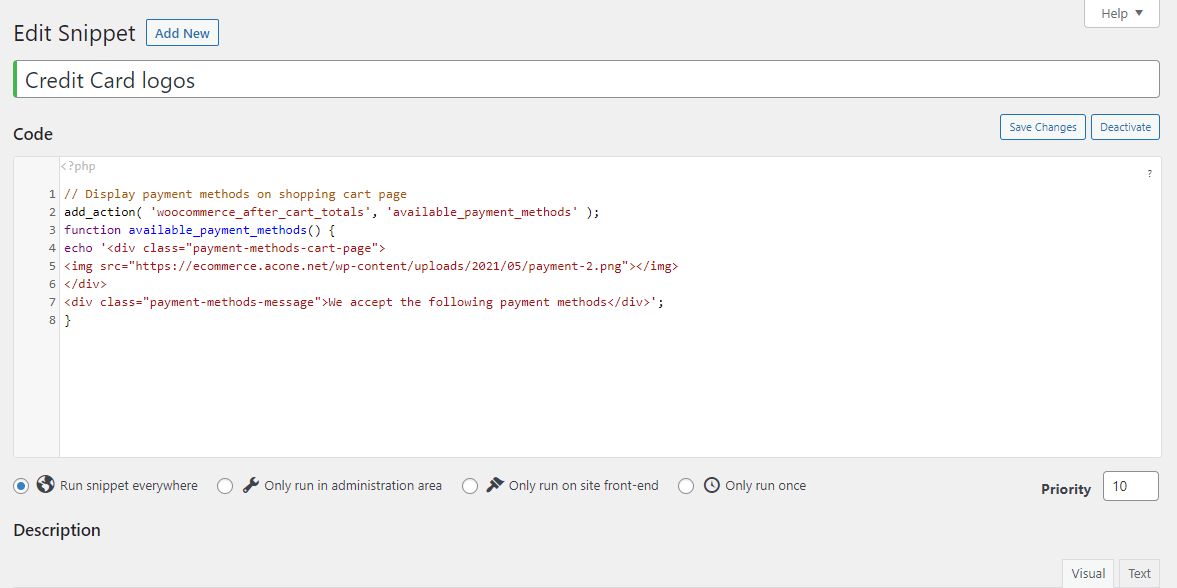The height and width of the screenshot is (588, 1177).
Task: Click the 'We accept the following' message text
Action: (x=468, y=302)
